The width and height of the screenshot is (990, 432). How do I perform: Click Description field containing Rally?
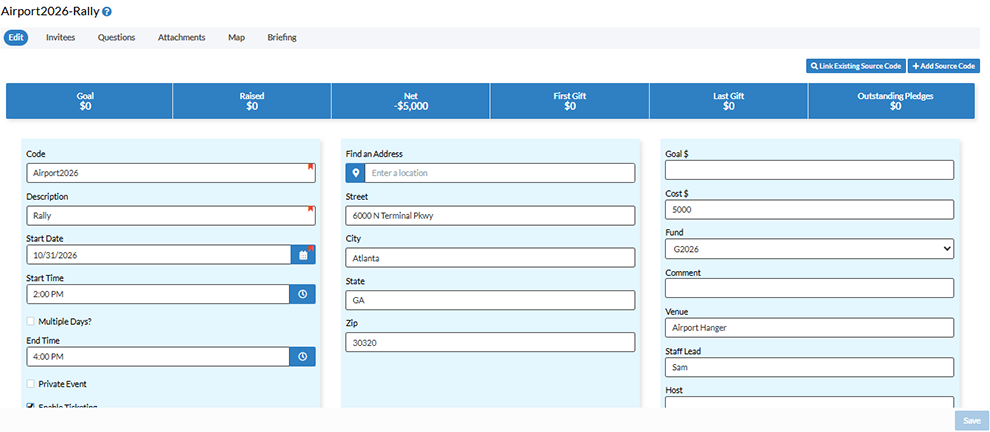point(170,215)
